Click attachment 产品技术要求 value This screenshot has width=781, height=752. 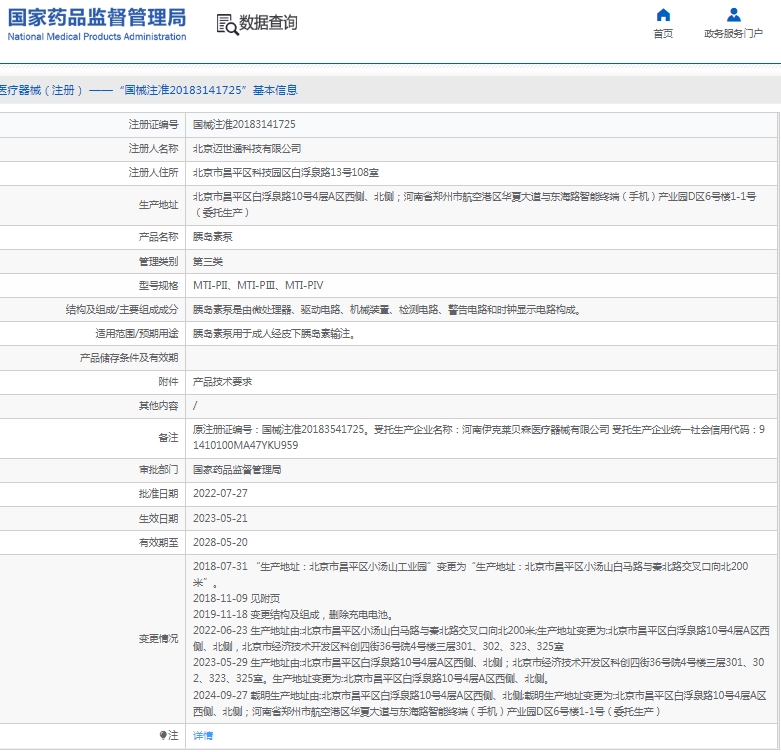point(223,382)
